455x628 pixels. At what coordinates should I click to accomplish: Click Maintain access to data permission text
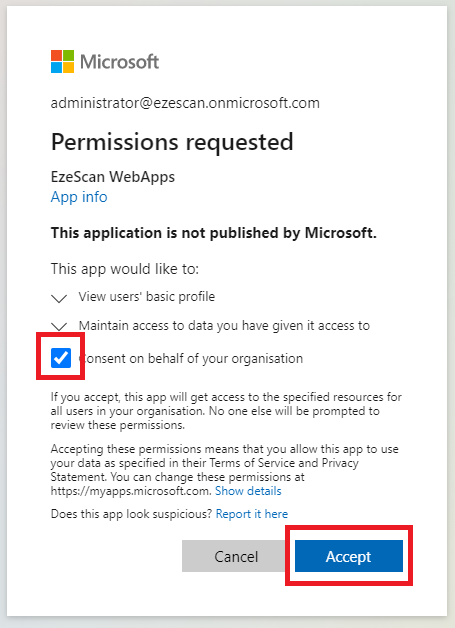tap(224, 326)
